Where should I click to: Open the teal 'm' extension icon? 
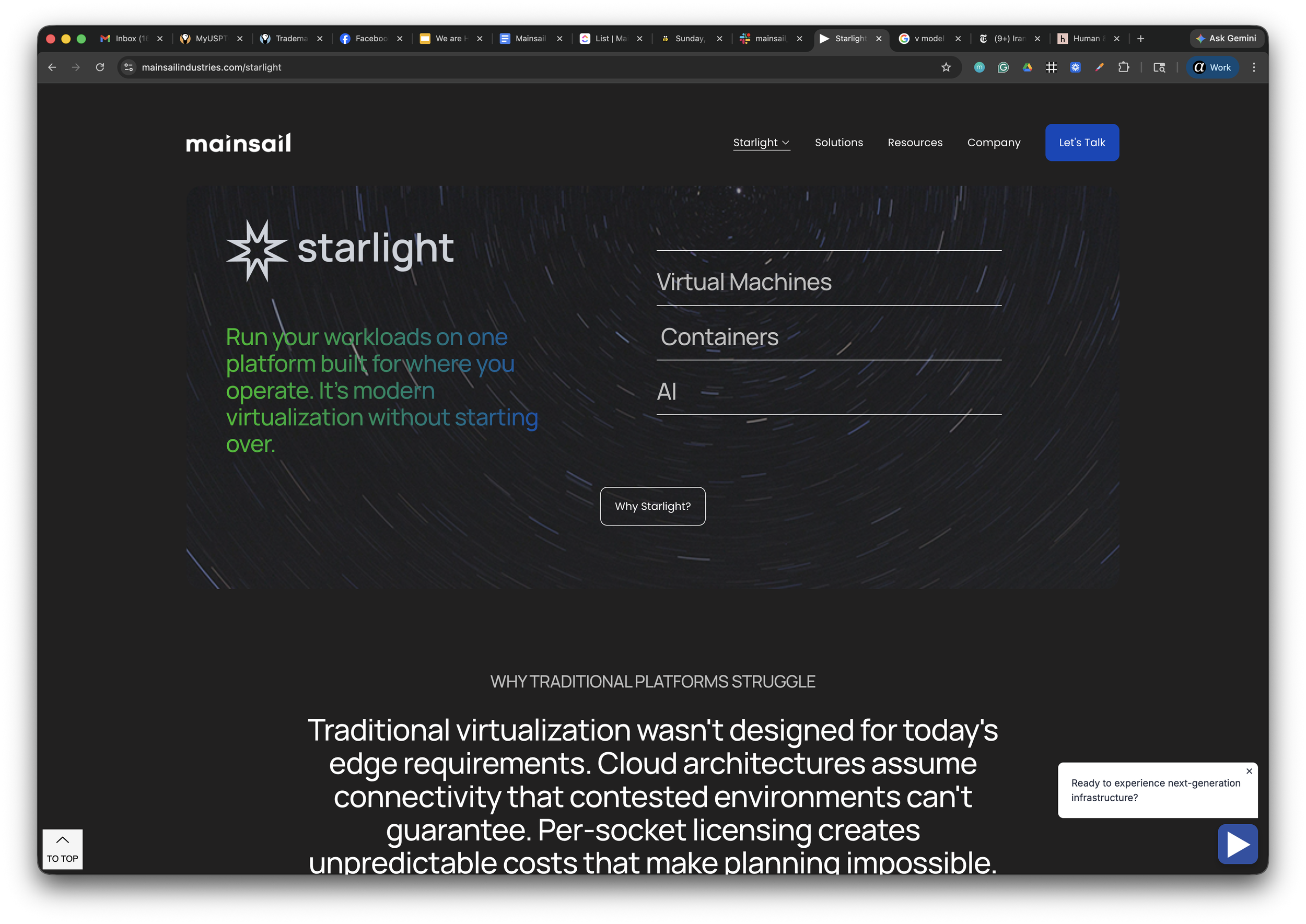(x=979, y=67)
